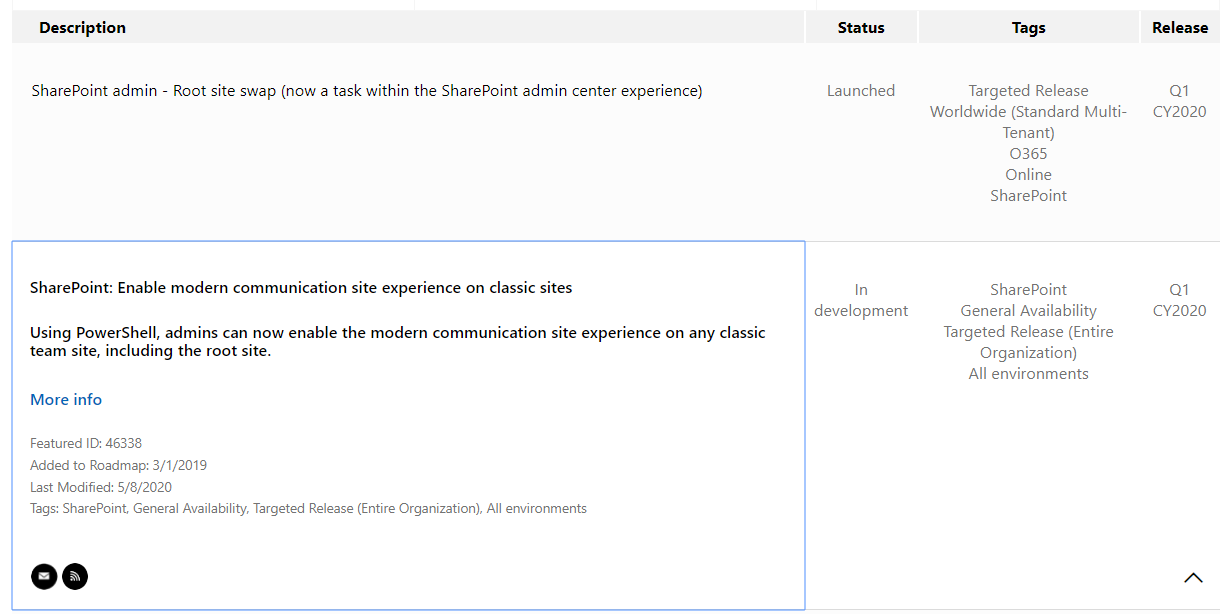Image resolution: width=1229 pixels, height=614 pixels.
Task: Expand the Root site swap feature row
Action: [x=366, y=91]
